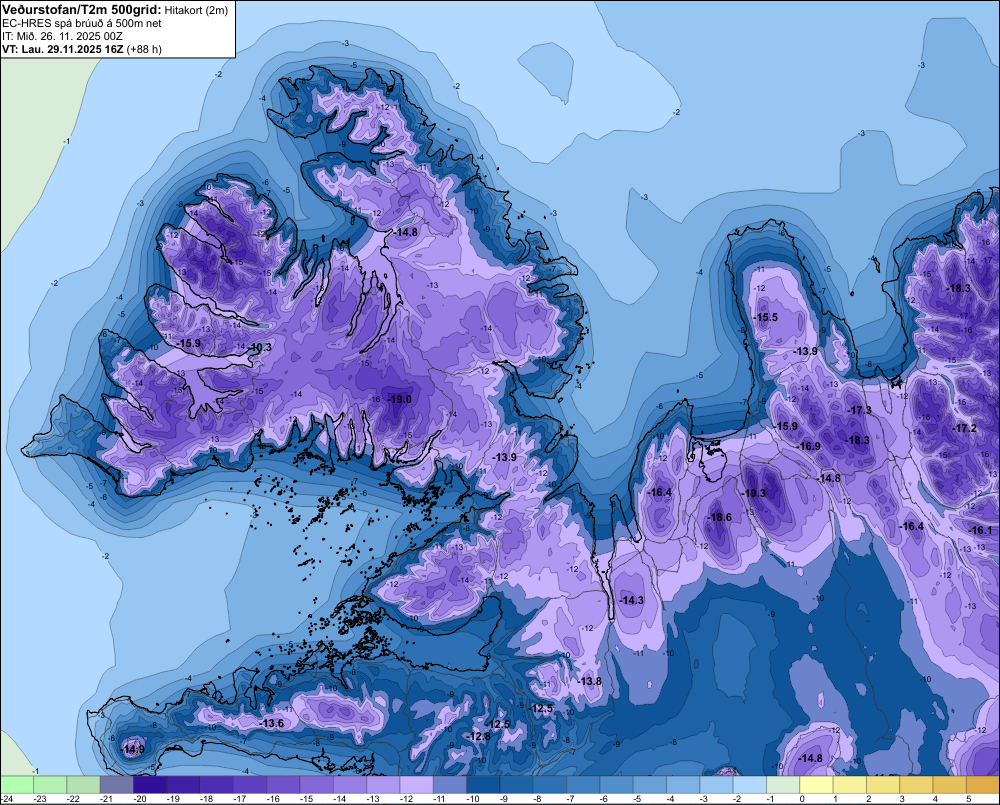Click the pale yellow swatch between 0 and 1
1000x805 pixels.
(816, 784)
